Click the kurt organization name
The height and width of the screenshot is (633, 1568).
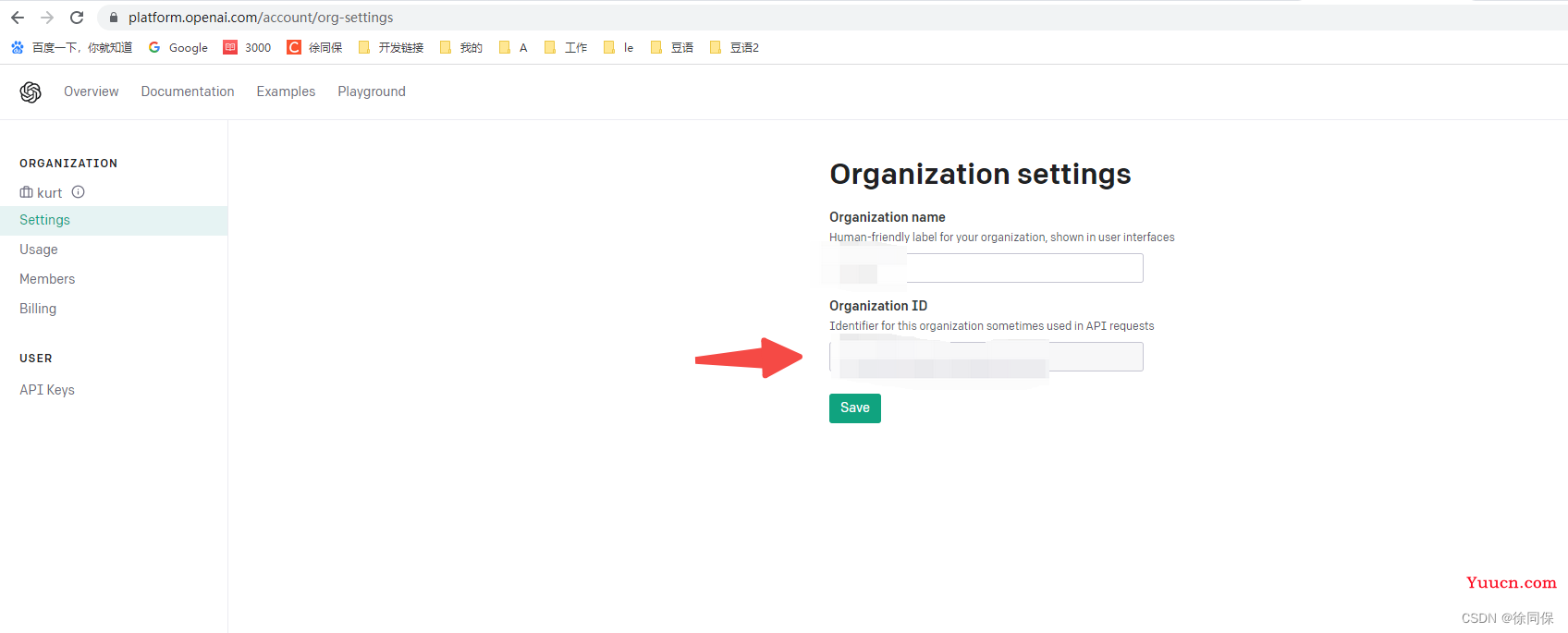tap(50, 193)
